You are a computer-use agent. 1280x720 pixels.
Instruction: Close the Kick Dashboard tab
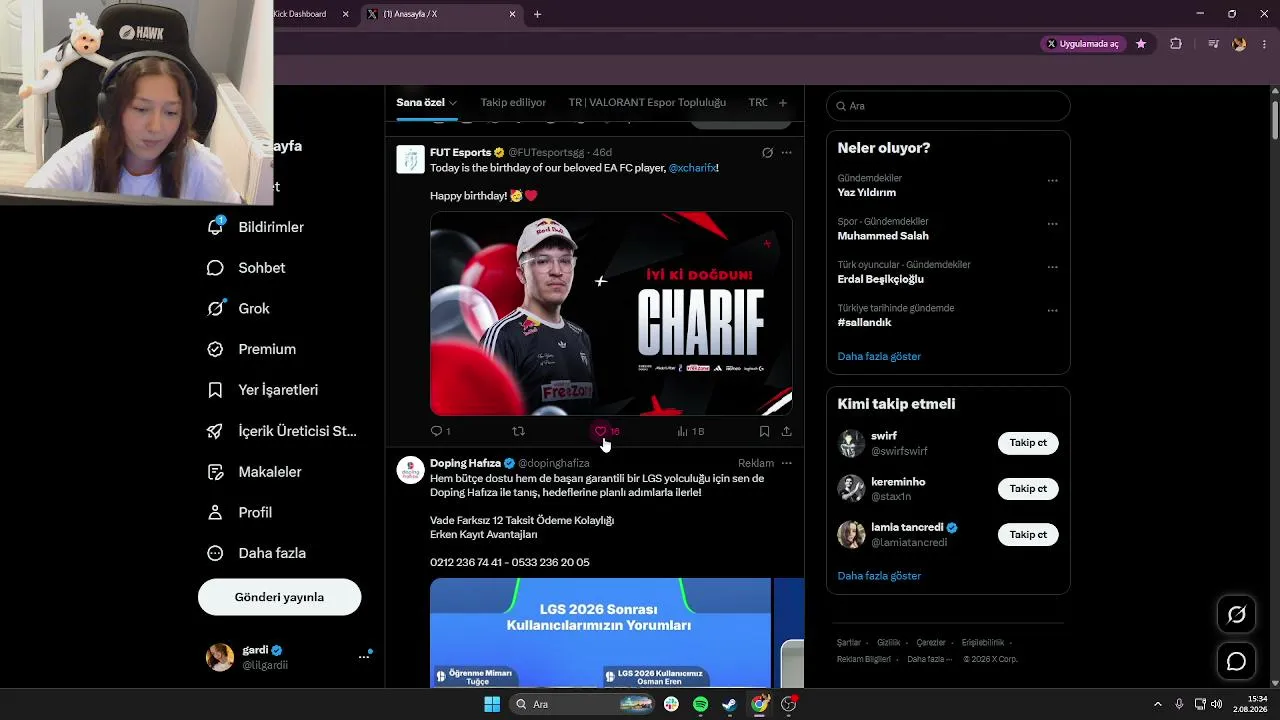346,14
